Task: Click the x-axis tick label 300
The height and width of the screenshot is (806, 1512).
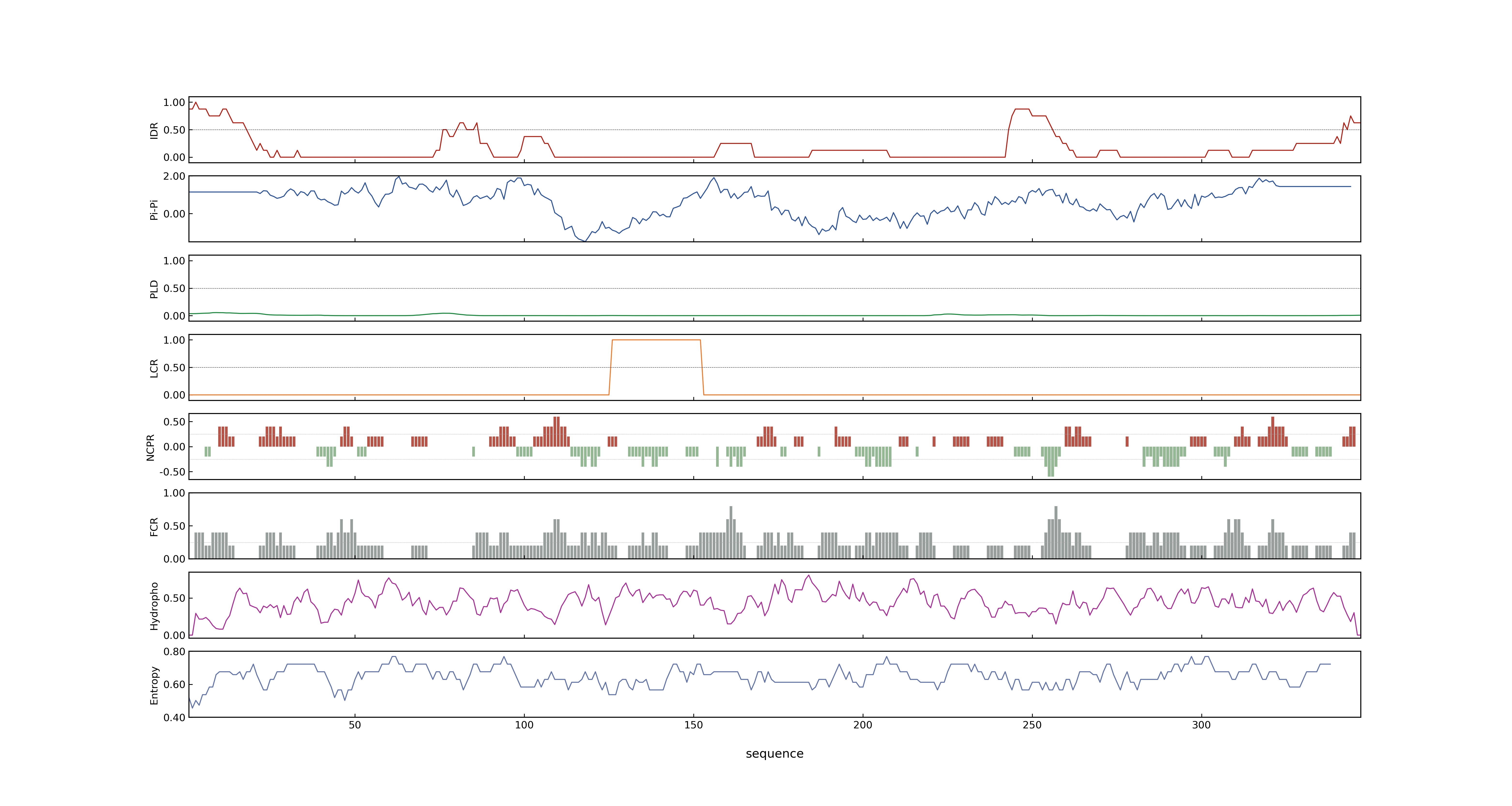Action: pyautogui.click(x=1202, y=725)
